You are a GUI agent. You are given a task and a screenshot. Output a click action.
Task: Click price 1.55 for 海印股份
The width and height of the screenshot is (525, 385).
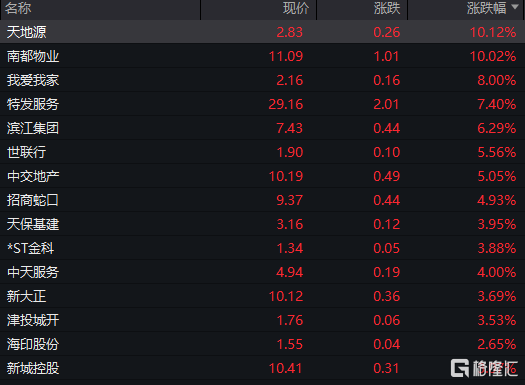point(290,344)
